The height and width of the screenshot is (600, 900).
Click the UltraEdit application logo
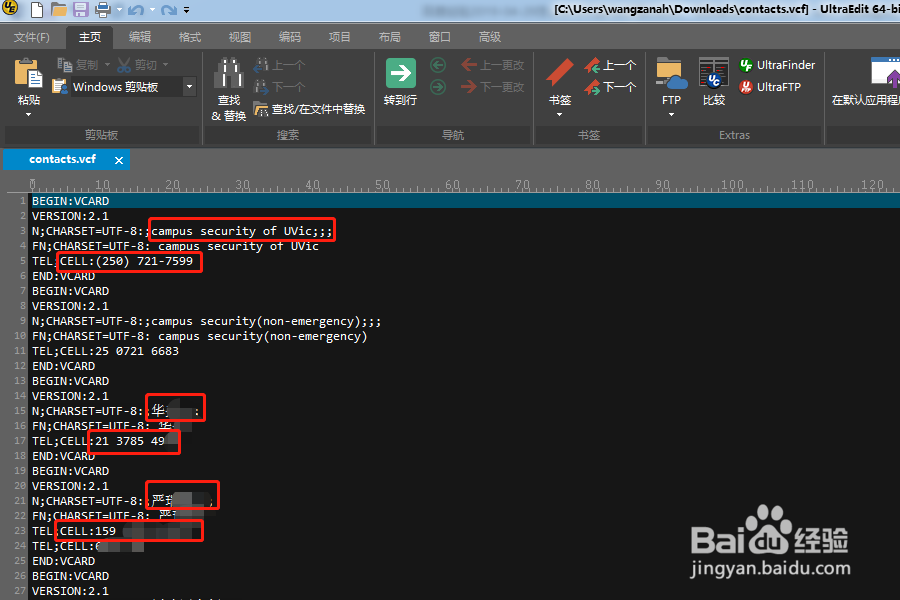(10, 7)
